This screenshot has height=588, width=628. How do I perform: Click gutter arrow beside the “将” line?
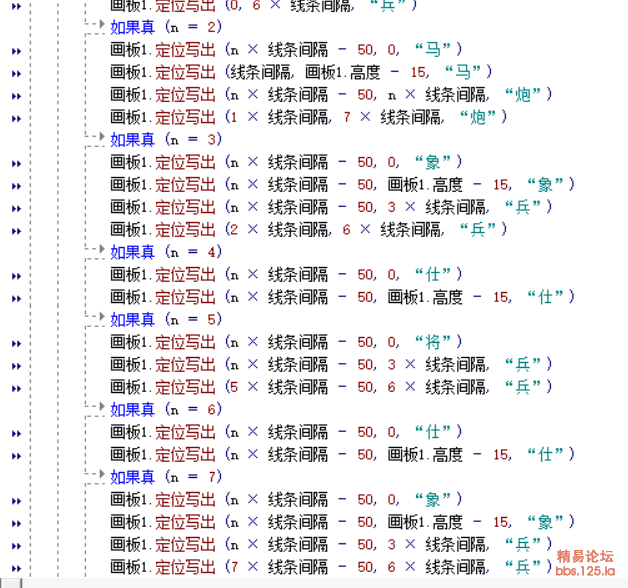click(16, 344)
